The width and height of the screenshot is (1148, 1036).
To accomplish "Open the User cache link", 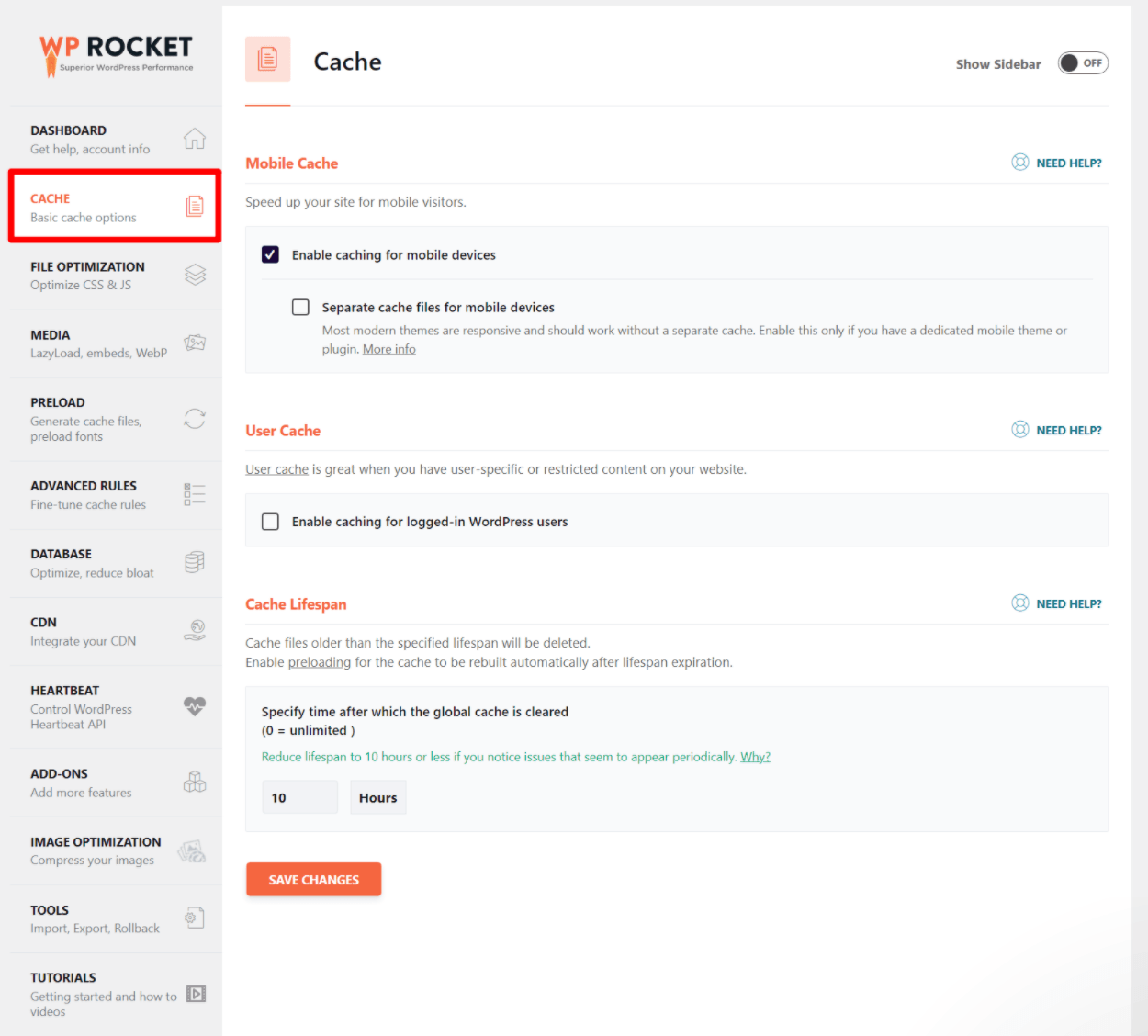I will point(276,469).
